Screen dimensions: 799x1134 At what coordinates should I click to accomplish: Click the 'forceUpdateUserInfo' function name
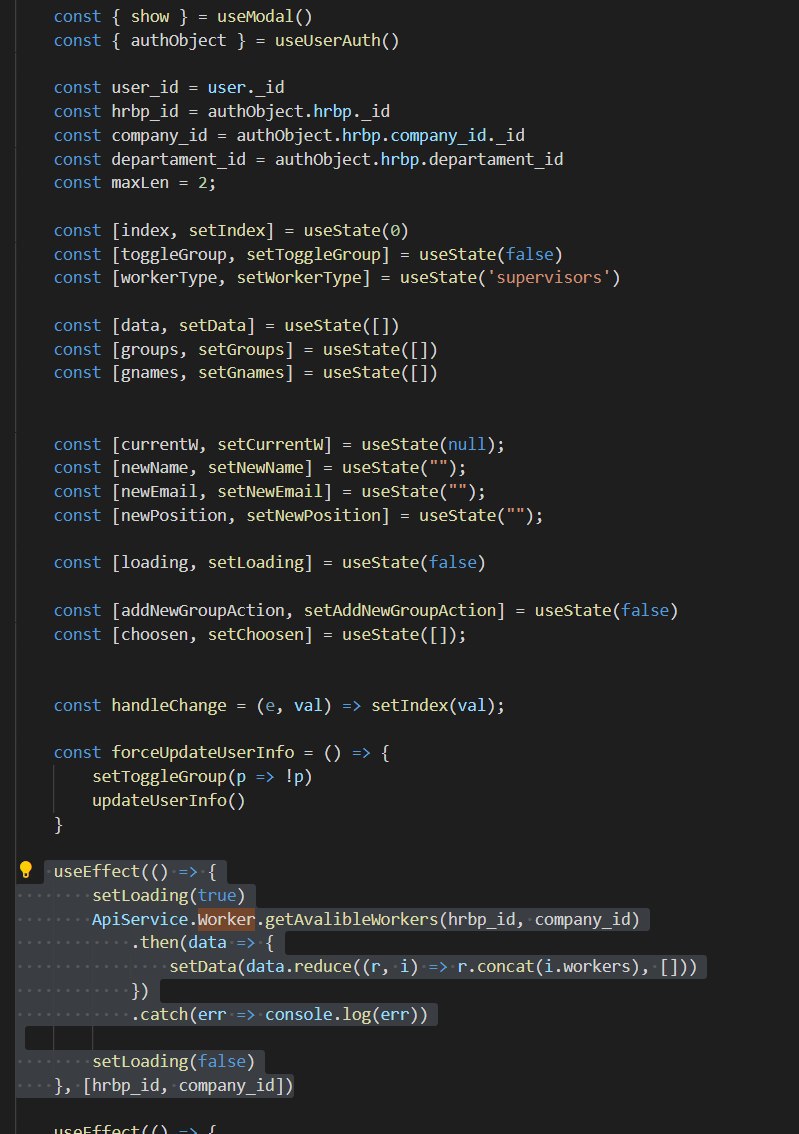(202, 752)
